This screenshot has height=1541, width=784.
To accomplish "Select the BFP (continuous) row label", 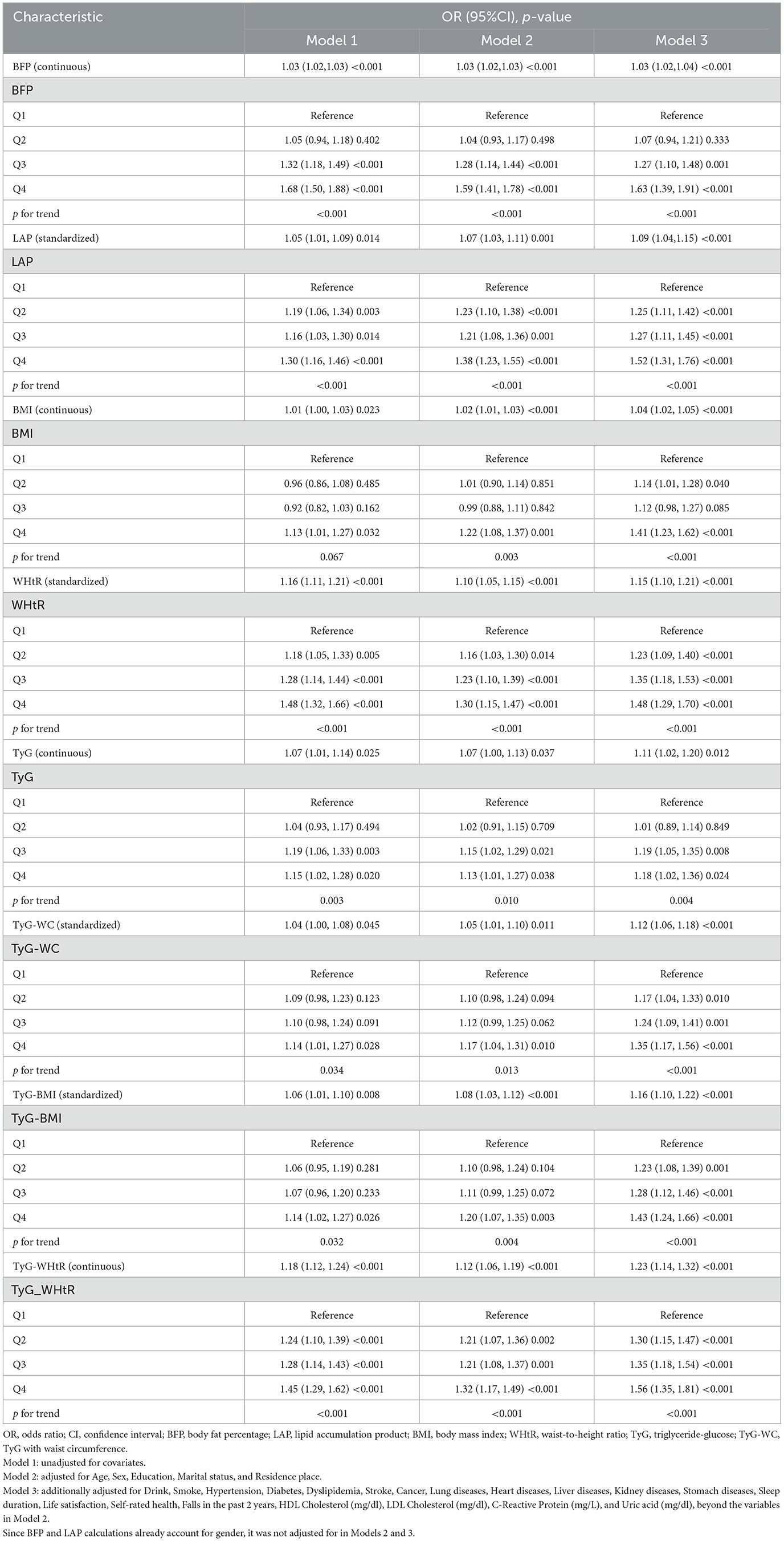I will pos(52,66).
